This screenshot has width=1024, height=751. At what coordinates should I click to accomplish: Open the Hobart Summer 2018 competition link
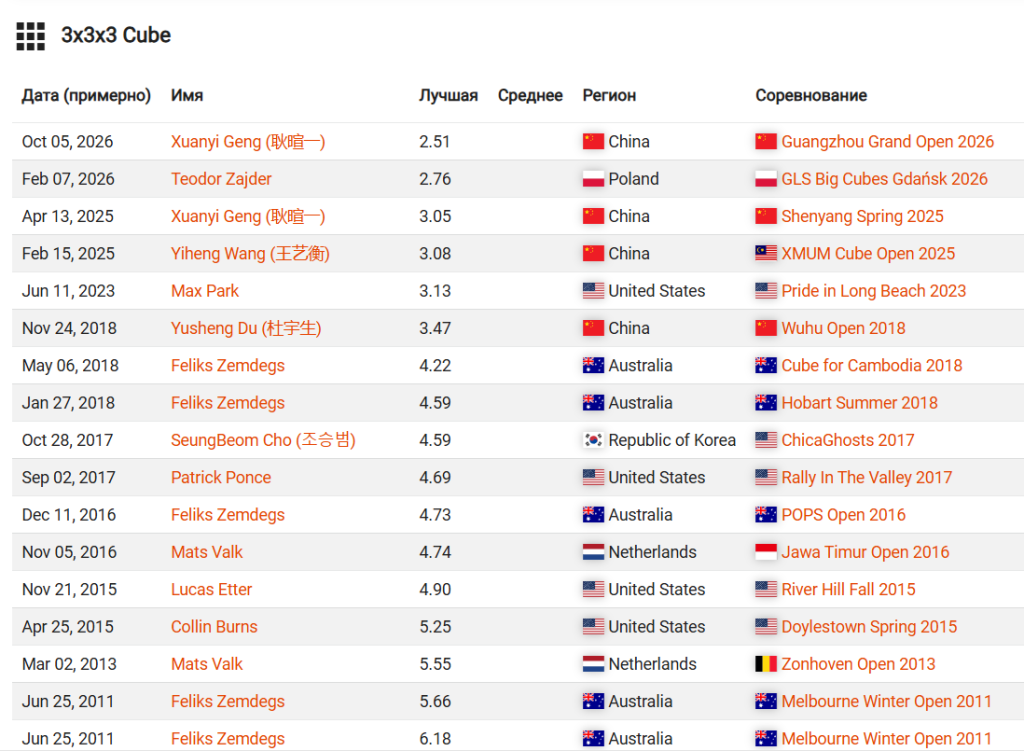[x=859, y=403]
